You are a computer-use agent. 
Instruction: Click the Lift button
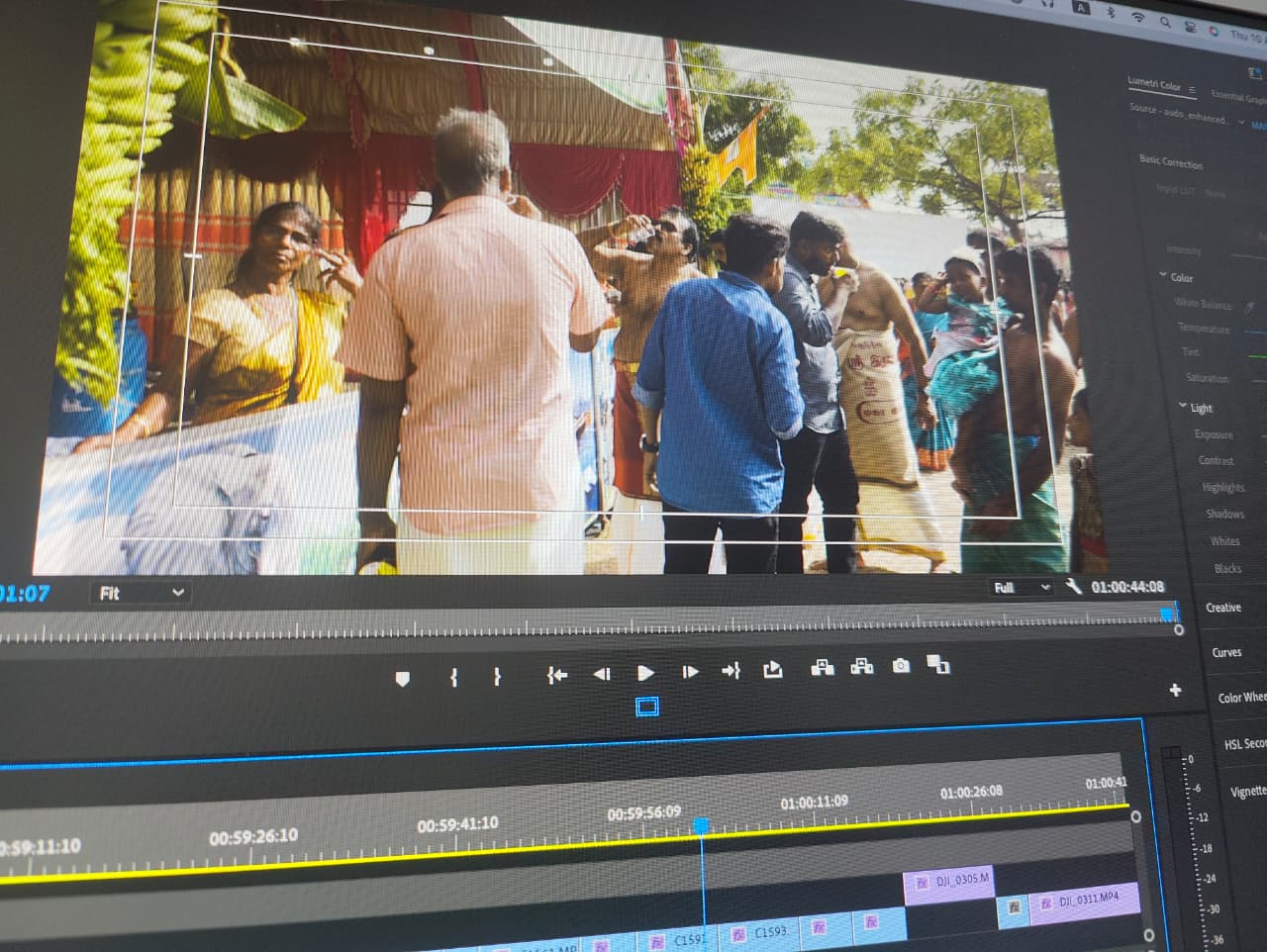pos(822,668)
